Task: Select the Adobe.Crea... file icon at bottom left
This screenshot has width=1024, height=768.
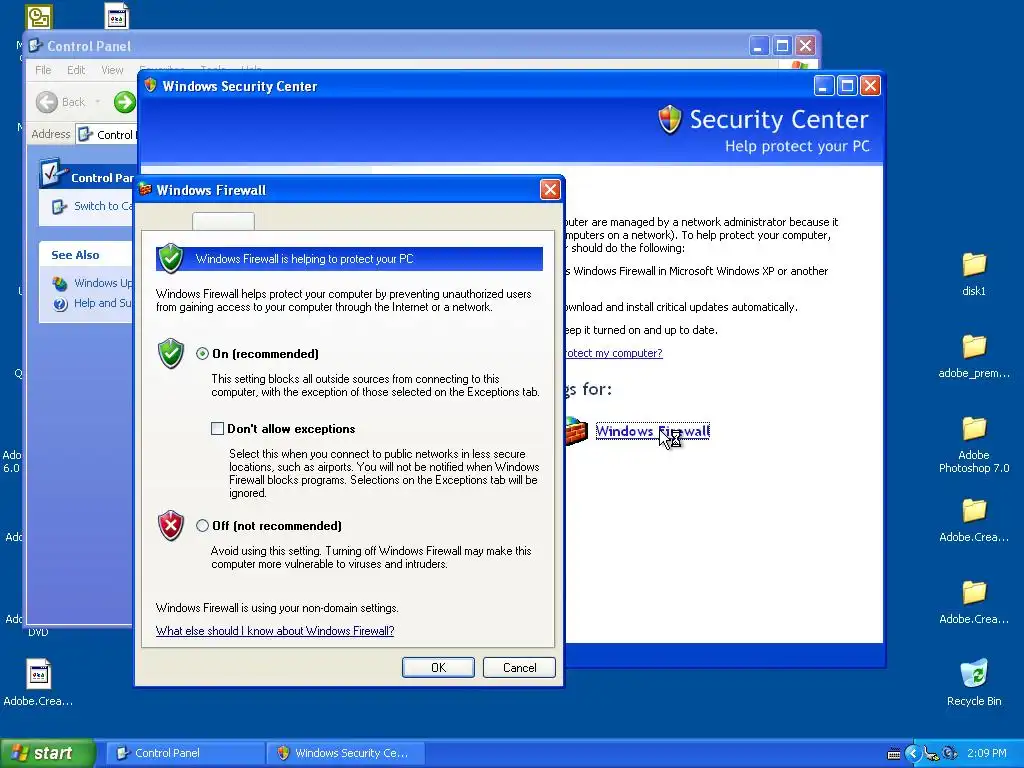Action: (38, 683)
